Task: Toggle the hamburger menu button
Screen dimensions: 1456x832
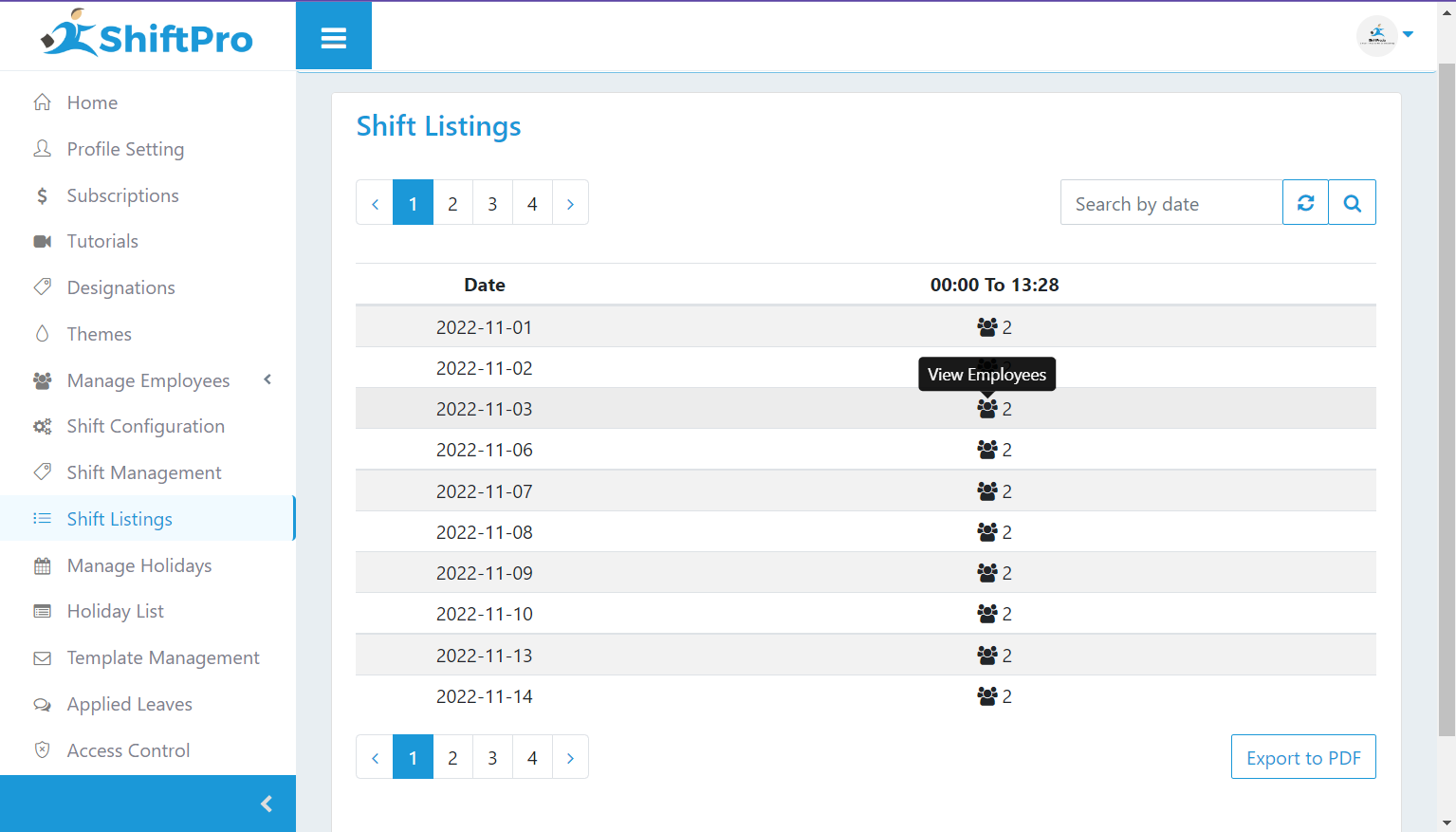Action: click(x=333, y=35)
